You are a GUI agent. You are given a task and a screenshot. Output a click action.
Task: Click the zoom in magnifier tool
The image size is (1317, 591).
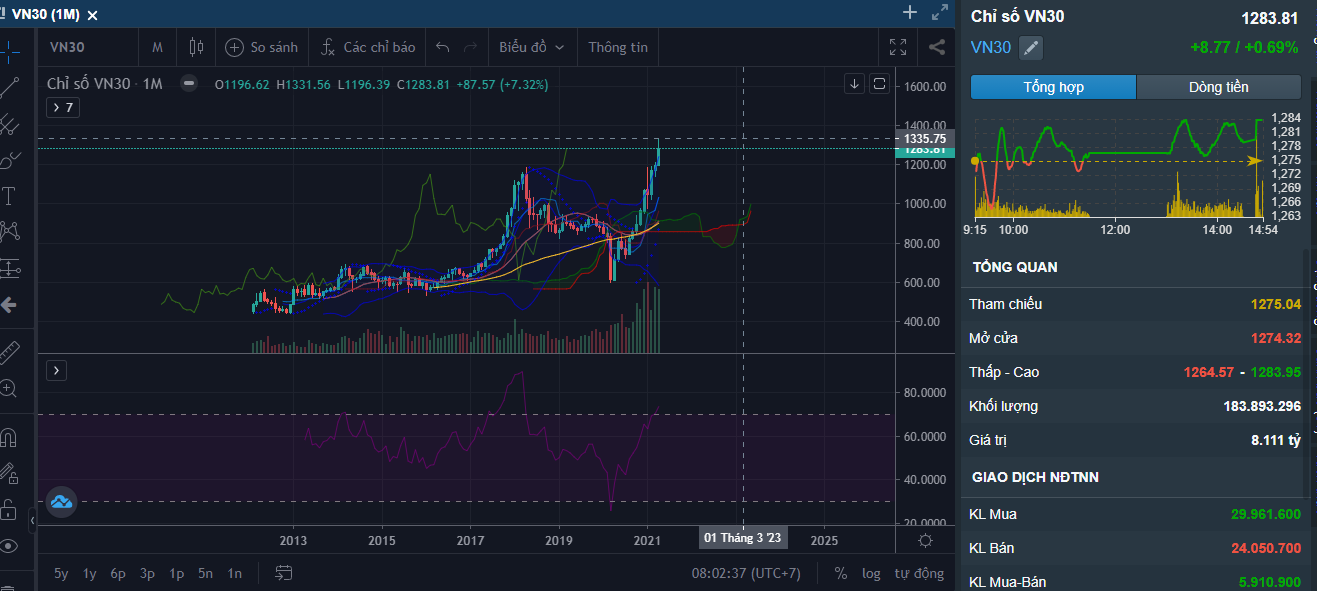point(10,388)
